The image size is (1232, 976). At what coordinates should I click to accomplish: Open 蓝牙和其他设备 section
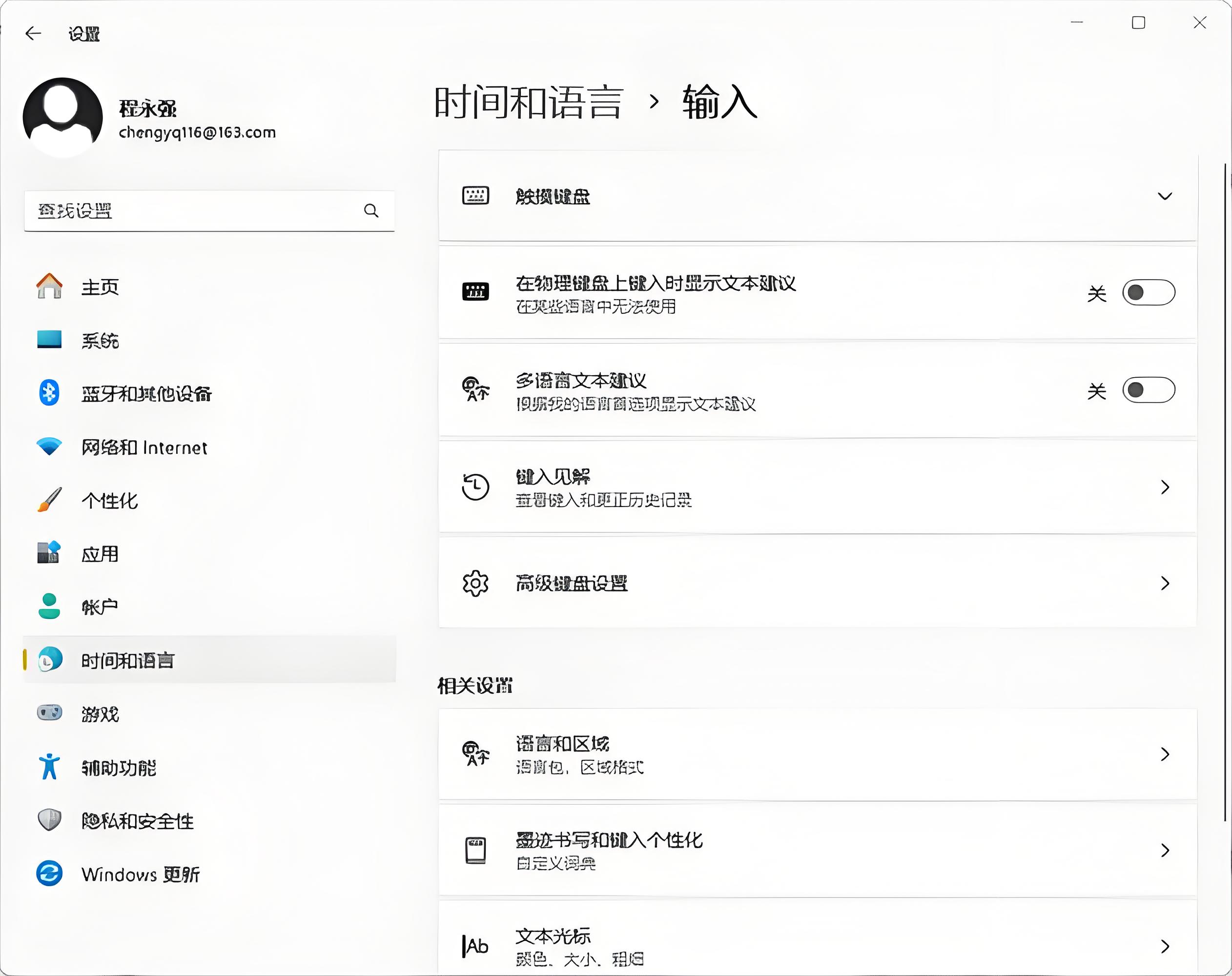[x=146, y=394]
